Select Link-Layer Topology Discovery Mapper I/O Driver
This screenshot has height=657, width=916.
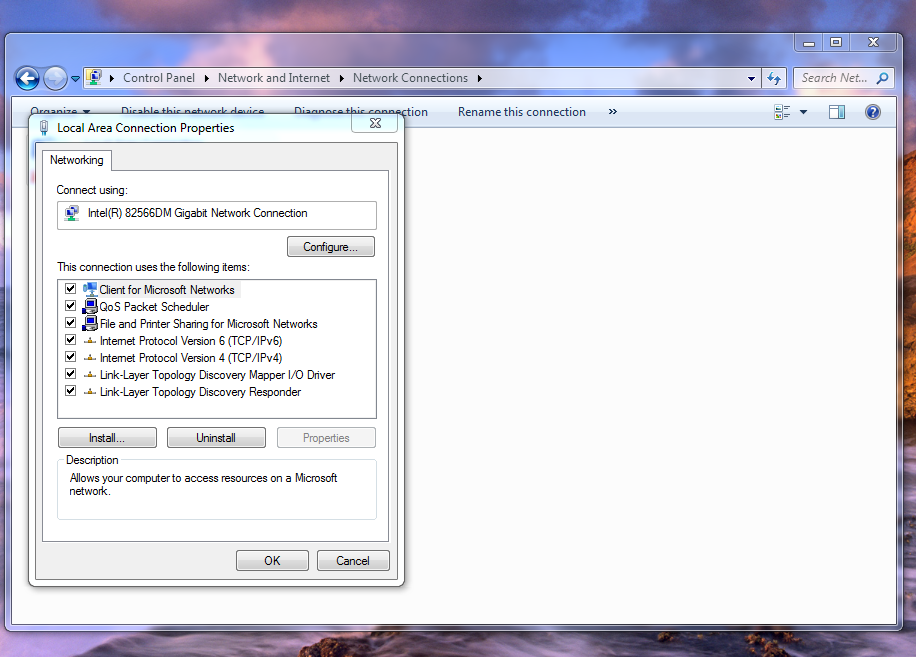(x=217, y=375)
